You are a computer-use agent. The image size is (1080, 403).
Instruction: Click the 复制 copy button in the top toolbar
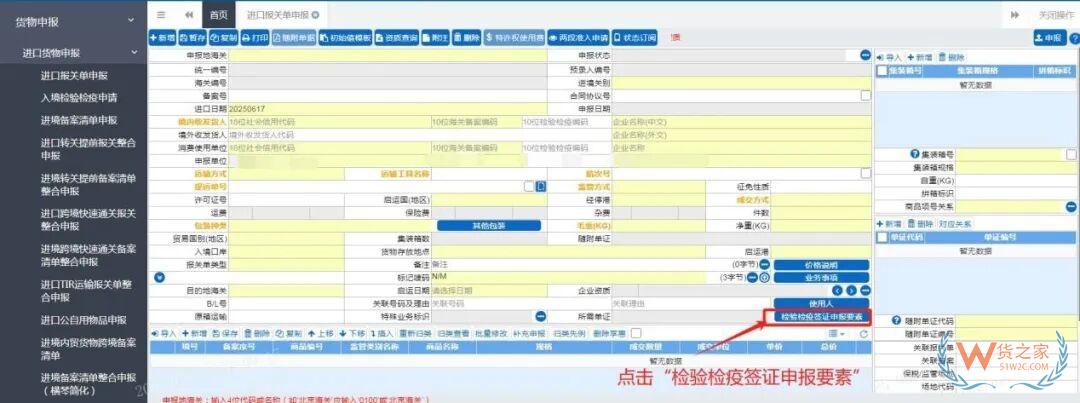[223, 38]
